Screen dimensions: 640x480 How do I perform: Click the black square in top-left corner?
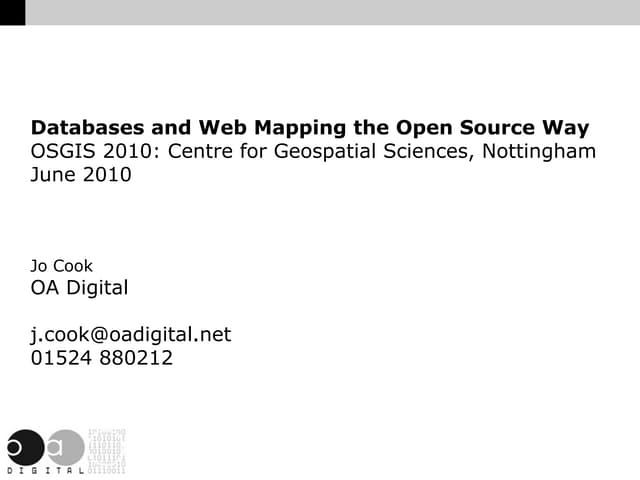coord(12,12)
